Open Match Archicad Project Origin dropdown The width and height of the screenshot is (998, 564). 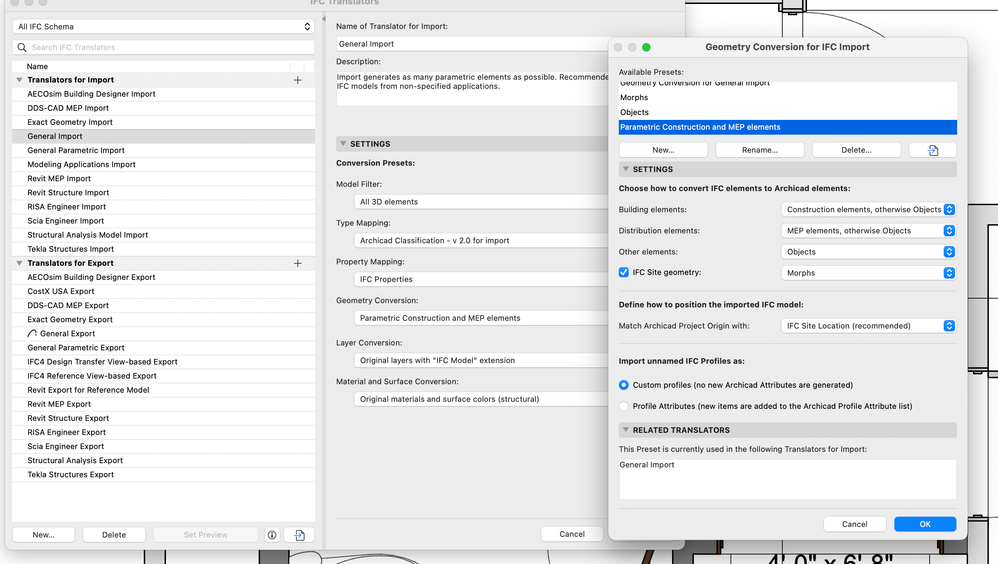(868, 326)
